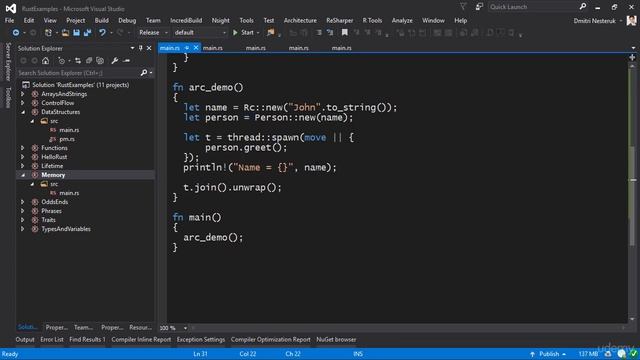The image size is (640, 360).
Task: Save the current file with Save icon
Action: click(76, 33)
